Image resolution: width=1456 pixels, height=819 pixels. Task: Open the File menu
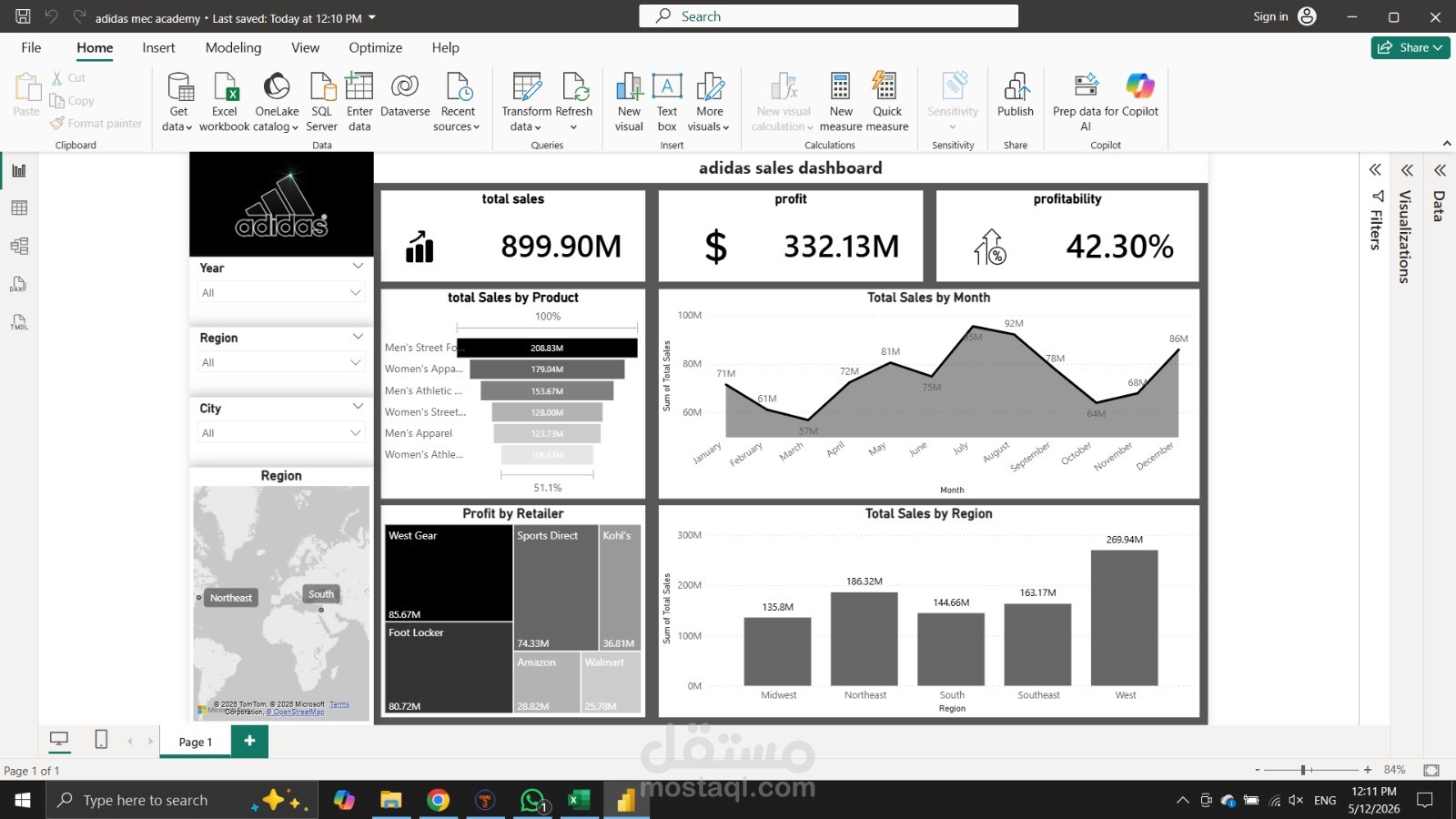point(31,47)
